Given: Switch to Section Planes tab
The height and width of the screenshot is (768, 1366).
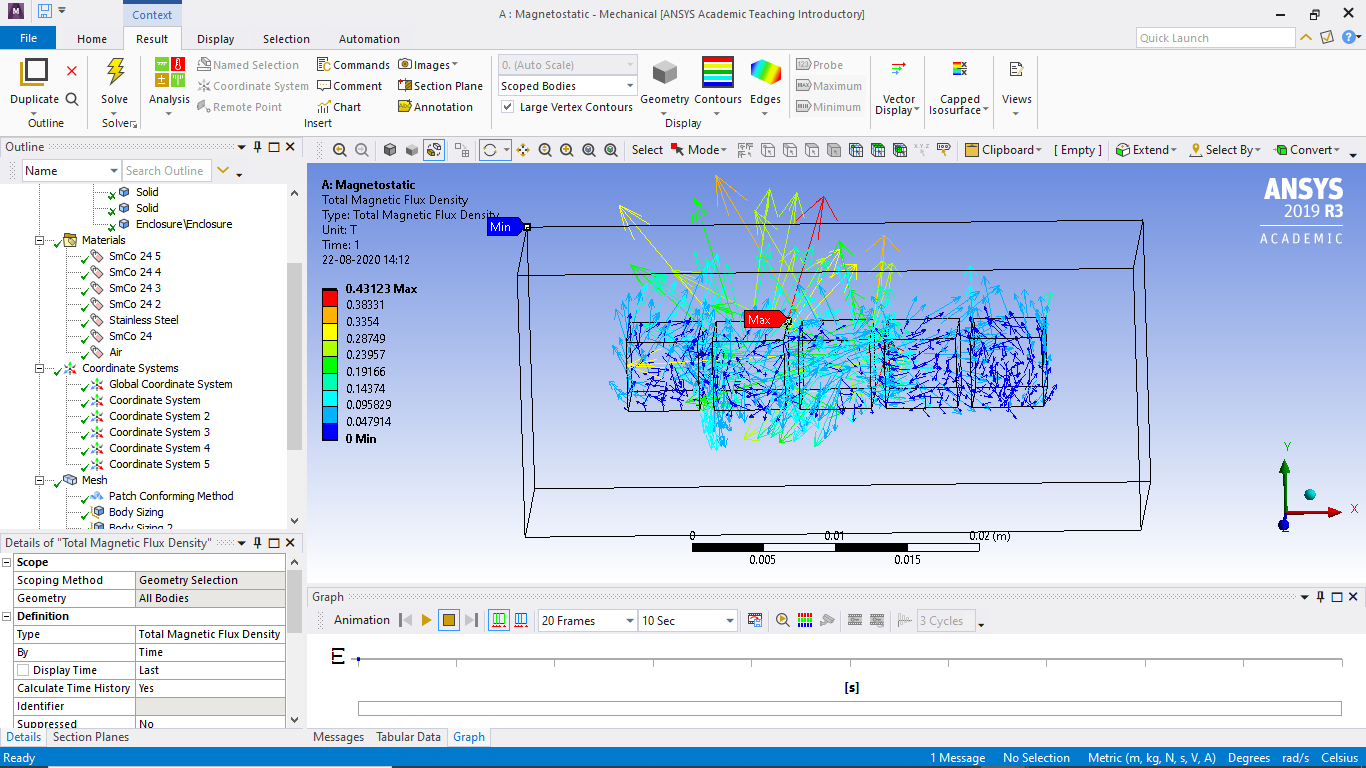Looking at the screenshot, I should click(x=91, y=737).
